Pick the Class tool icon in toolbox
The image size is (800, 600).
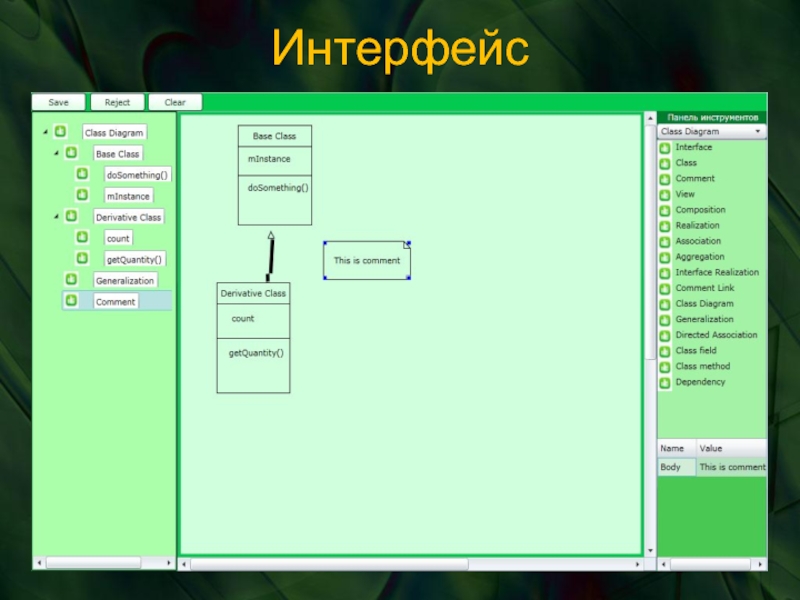[665, 164]
